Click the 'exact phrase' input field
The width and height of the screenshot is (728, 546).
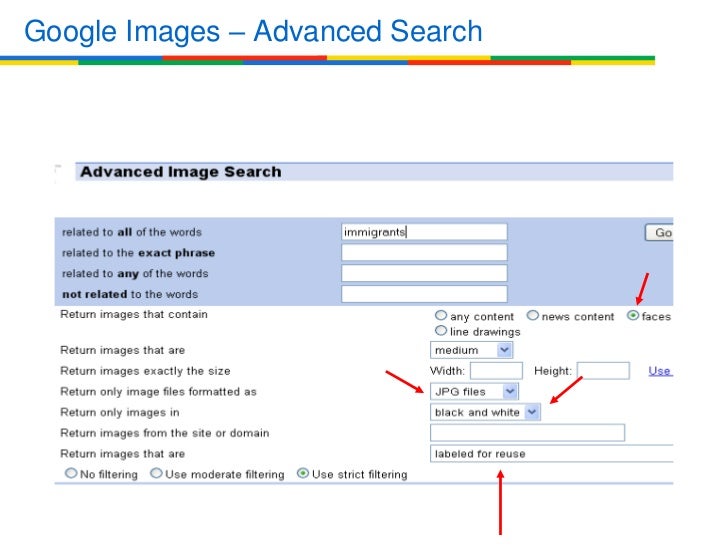pos(424,253)
